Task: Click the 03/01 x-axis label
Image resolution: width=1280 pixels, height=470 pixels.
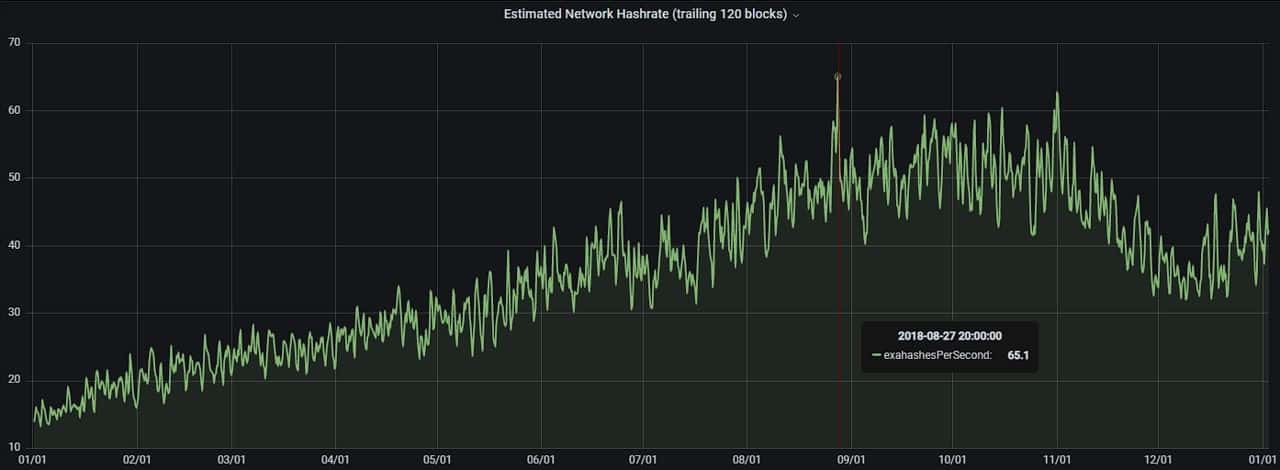Action: pos(232,460)
